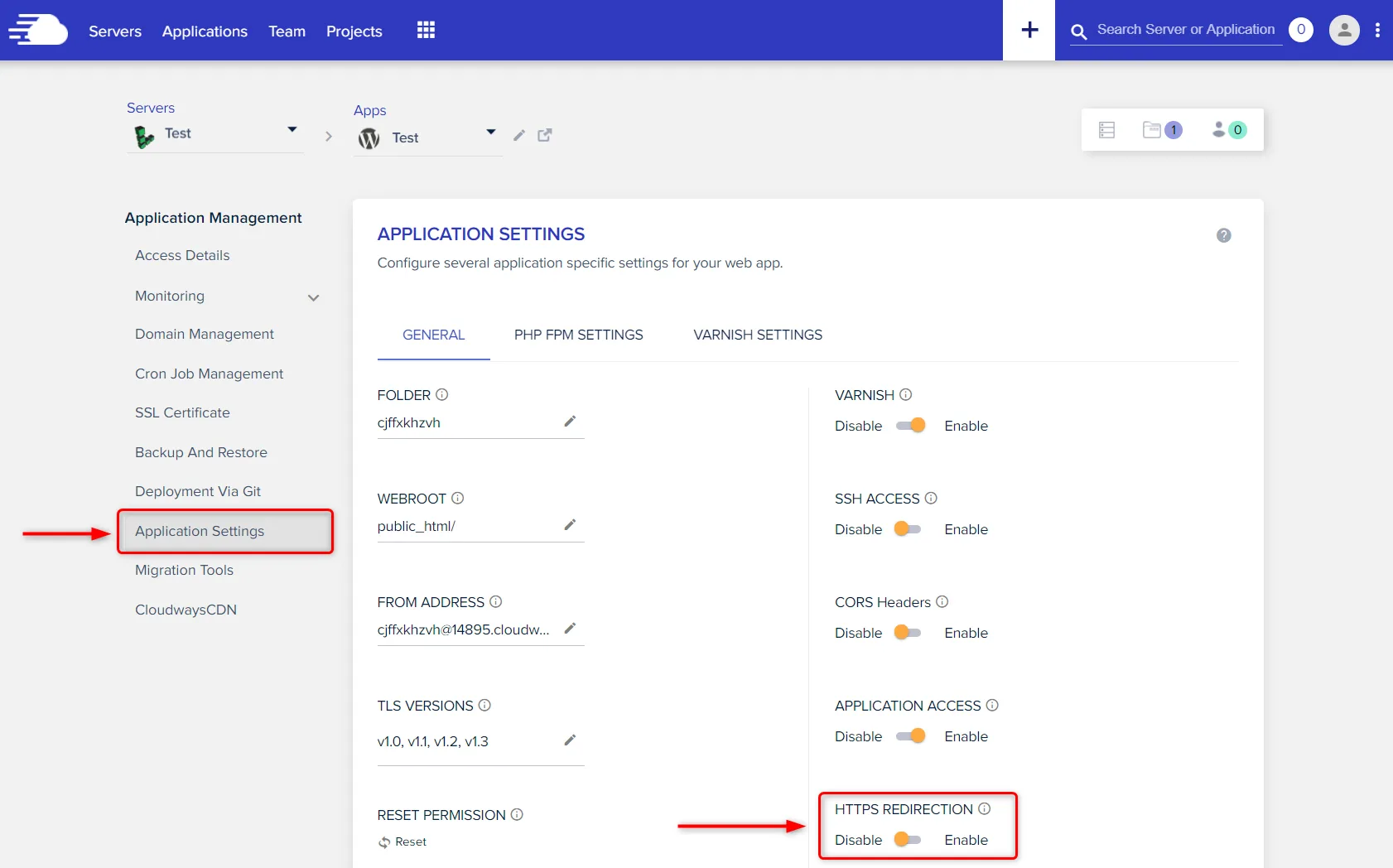
Task: Open the Servers Test dropdown
Action: pyautogui.click(x=215, y=134)
